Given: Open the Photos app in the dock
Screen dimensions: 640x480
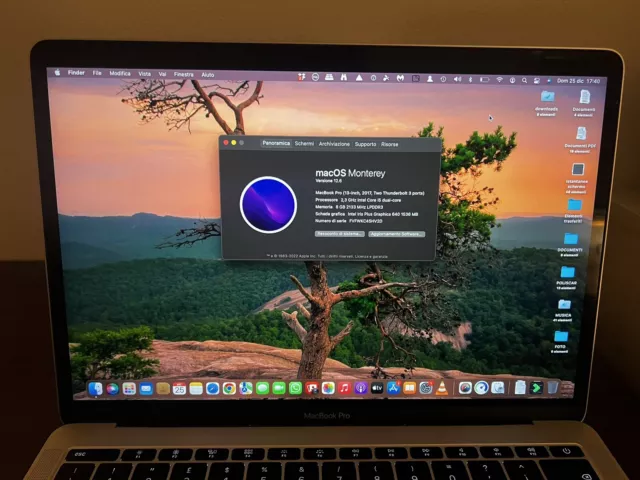Looking at the screenshot, I should click(x=328, y=388).
